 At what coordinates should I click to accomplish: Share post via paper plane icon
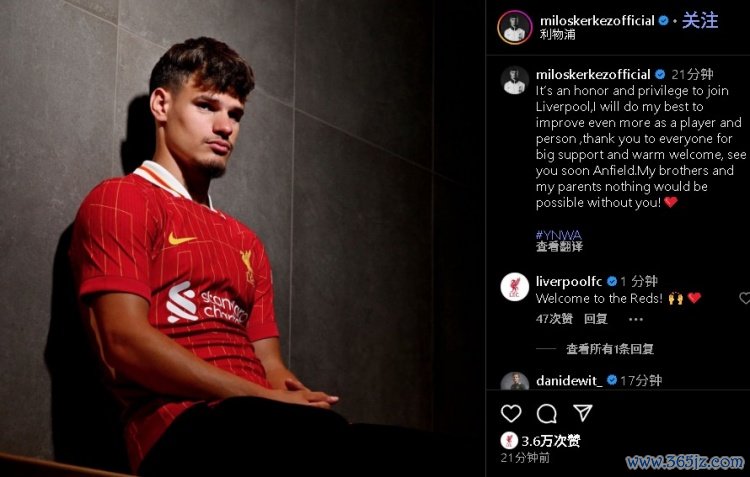pos(583,412)
